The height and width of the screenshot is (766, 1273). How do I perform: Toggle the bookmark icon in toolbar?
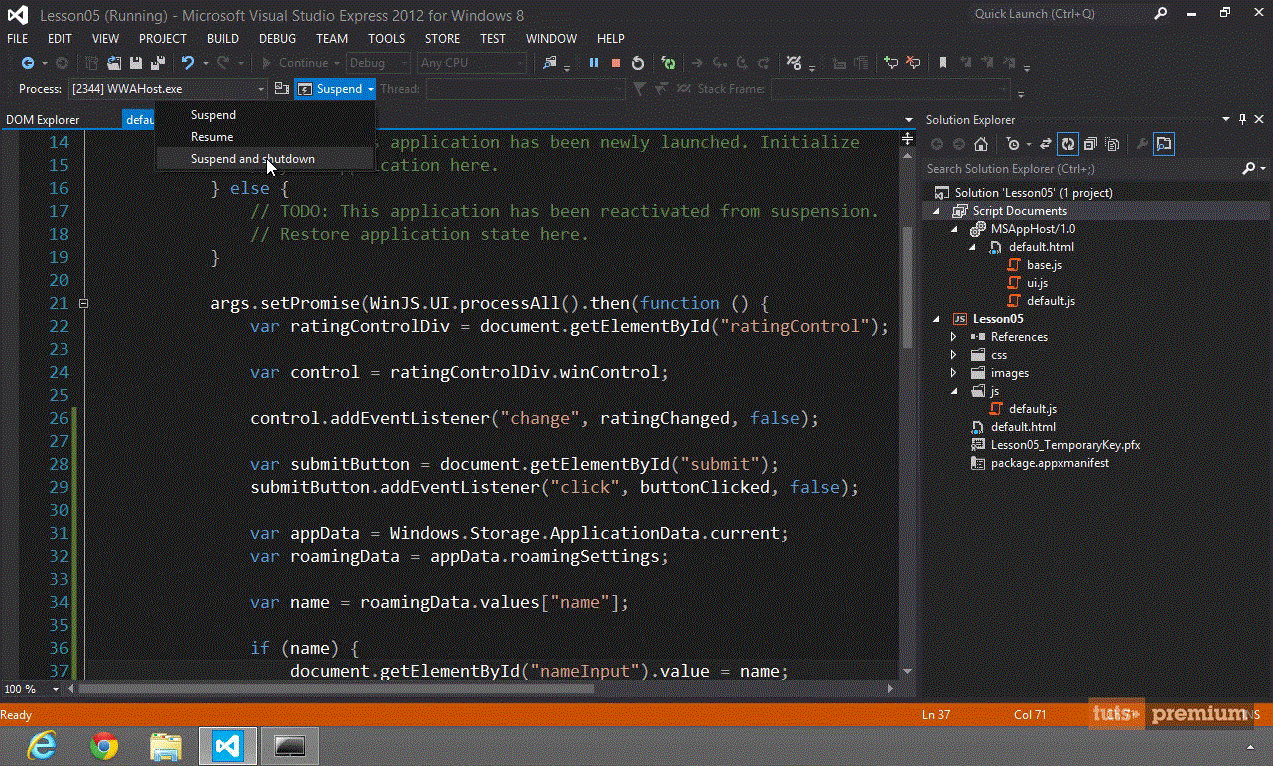click(942, 62)
